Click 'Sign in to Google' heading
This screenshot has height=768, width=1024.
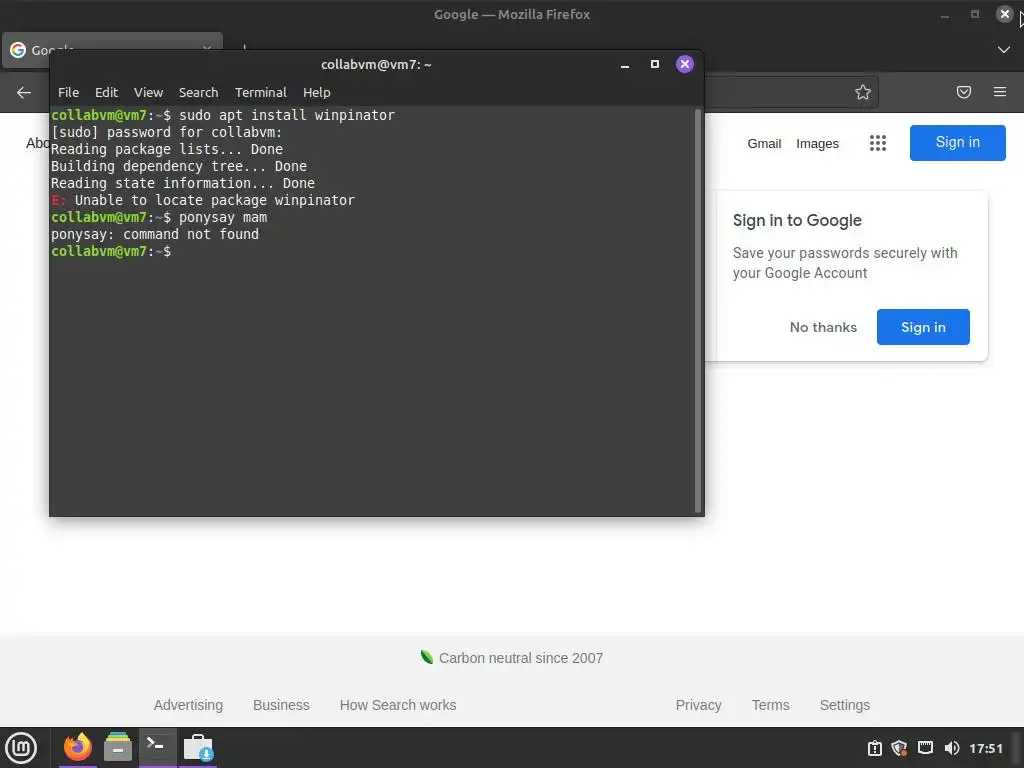(797, 221)
